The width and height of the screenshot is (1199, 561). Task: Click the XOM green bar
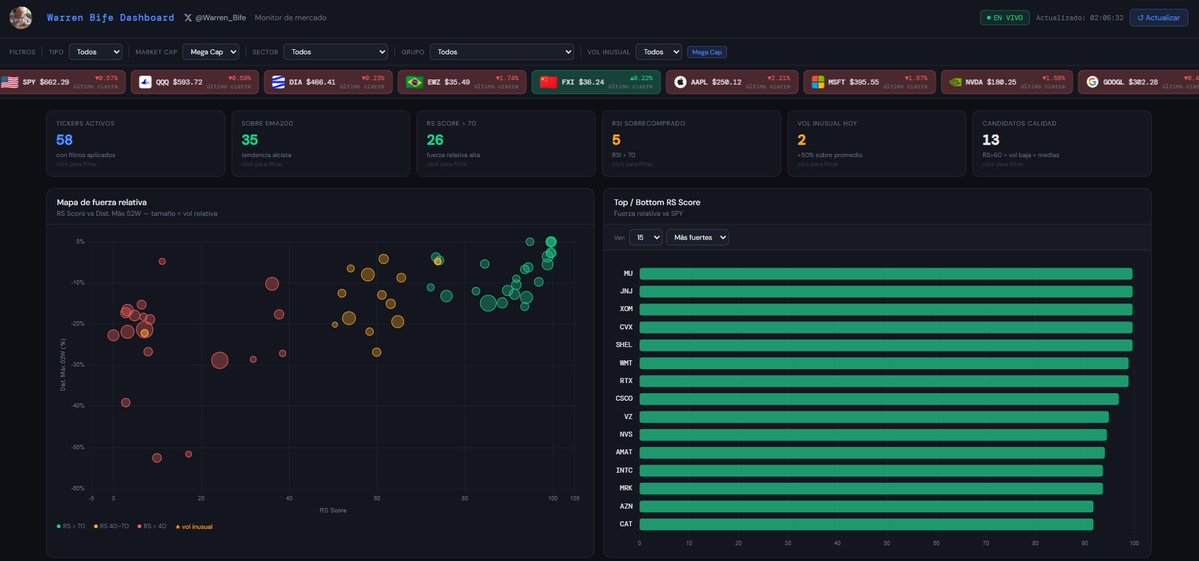point(885,310)
